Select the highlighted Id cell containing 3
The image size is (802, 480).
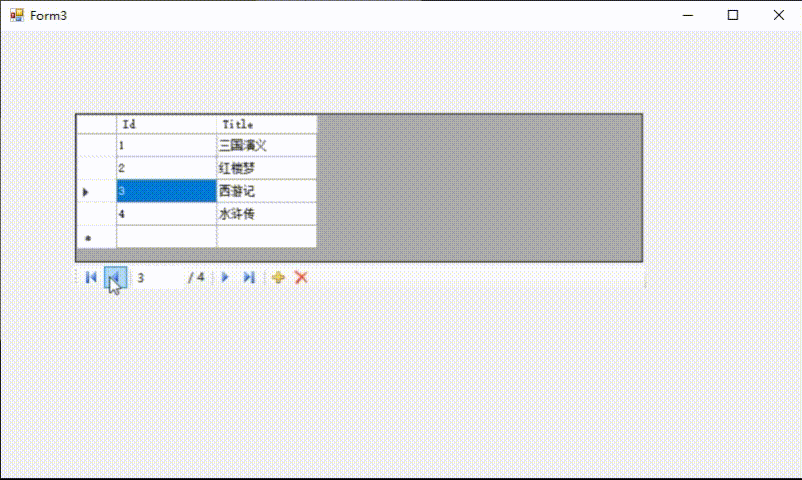pyautogui.click(x=167, y=191)
